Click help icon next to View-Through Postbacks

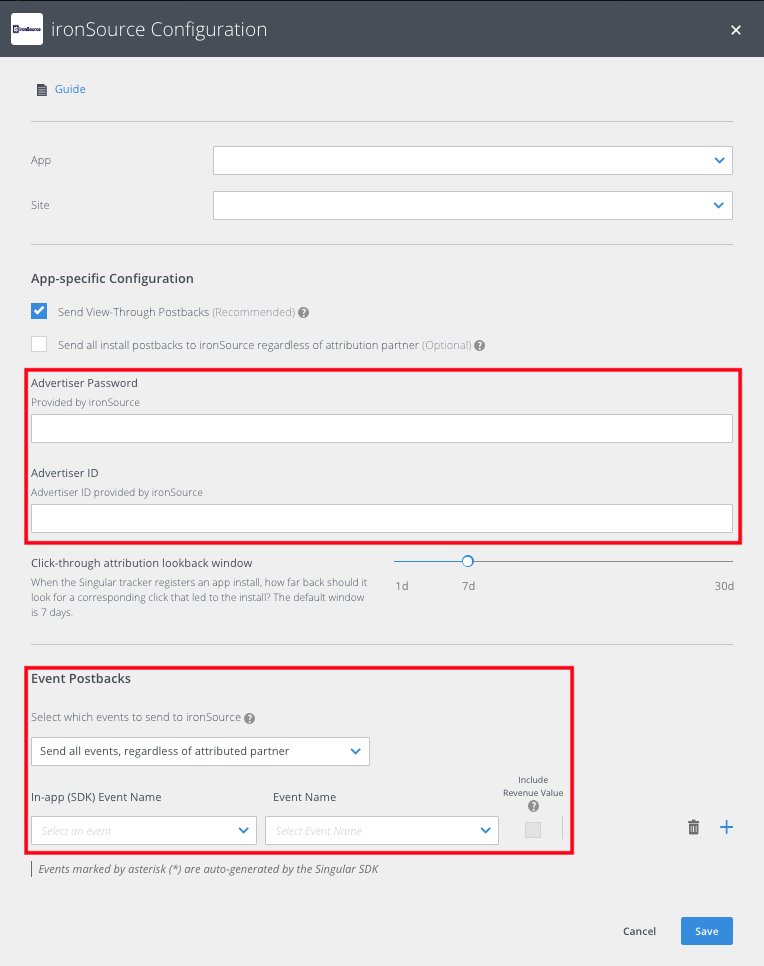(303, 312)
